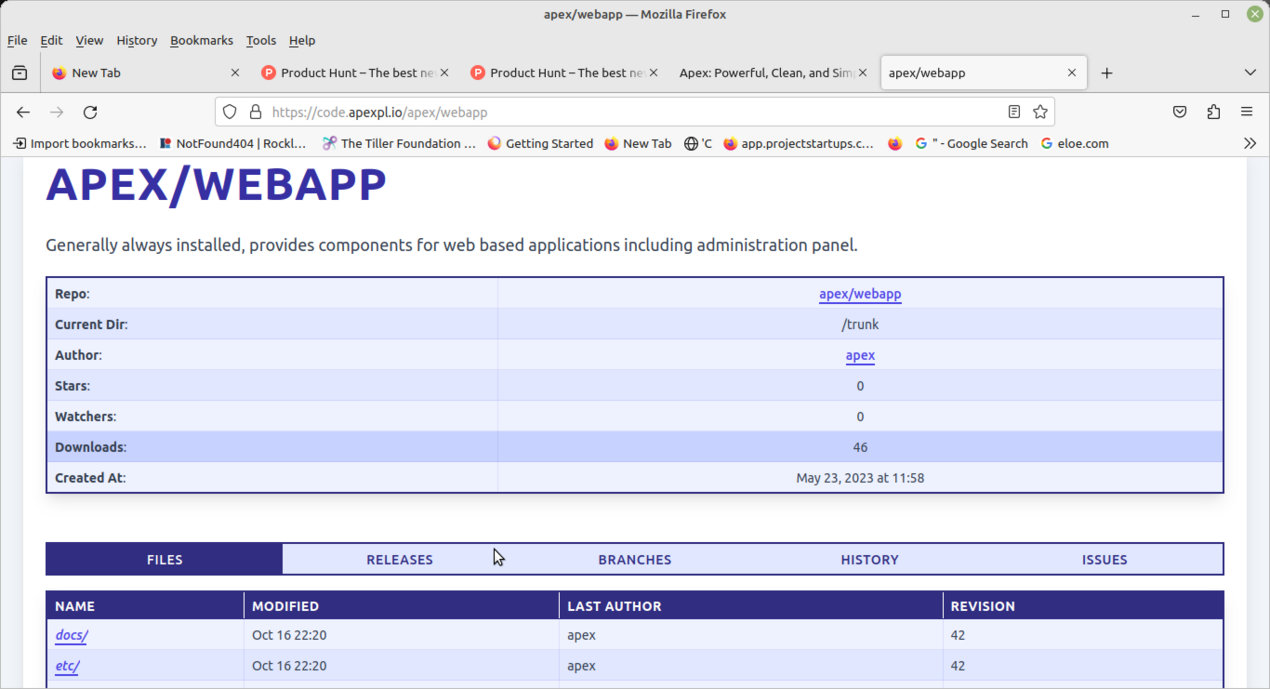Open the 'C globe bookmark
1270x689 pixels.
[x=698, y=143]
